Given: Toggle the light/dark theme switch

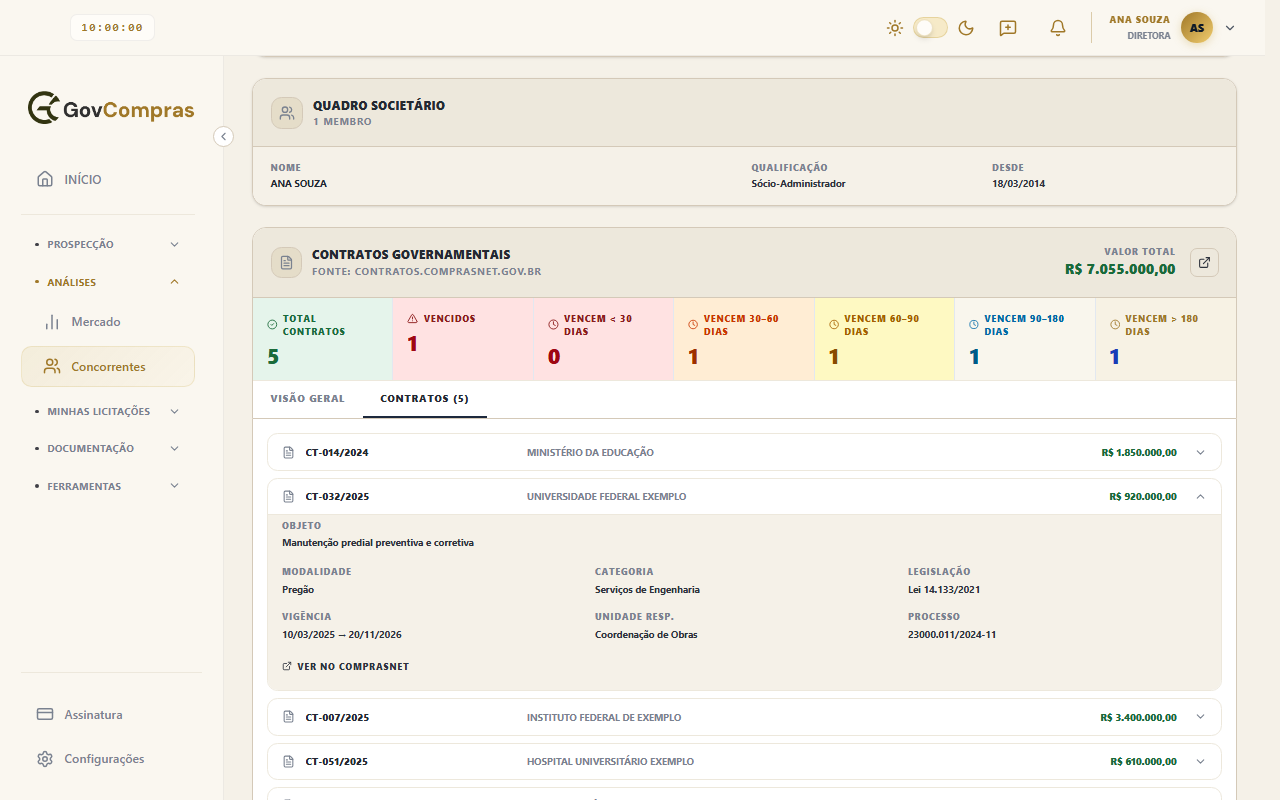Looking at the screenshot, I should (930, 28).
